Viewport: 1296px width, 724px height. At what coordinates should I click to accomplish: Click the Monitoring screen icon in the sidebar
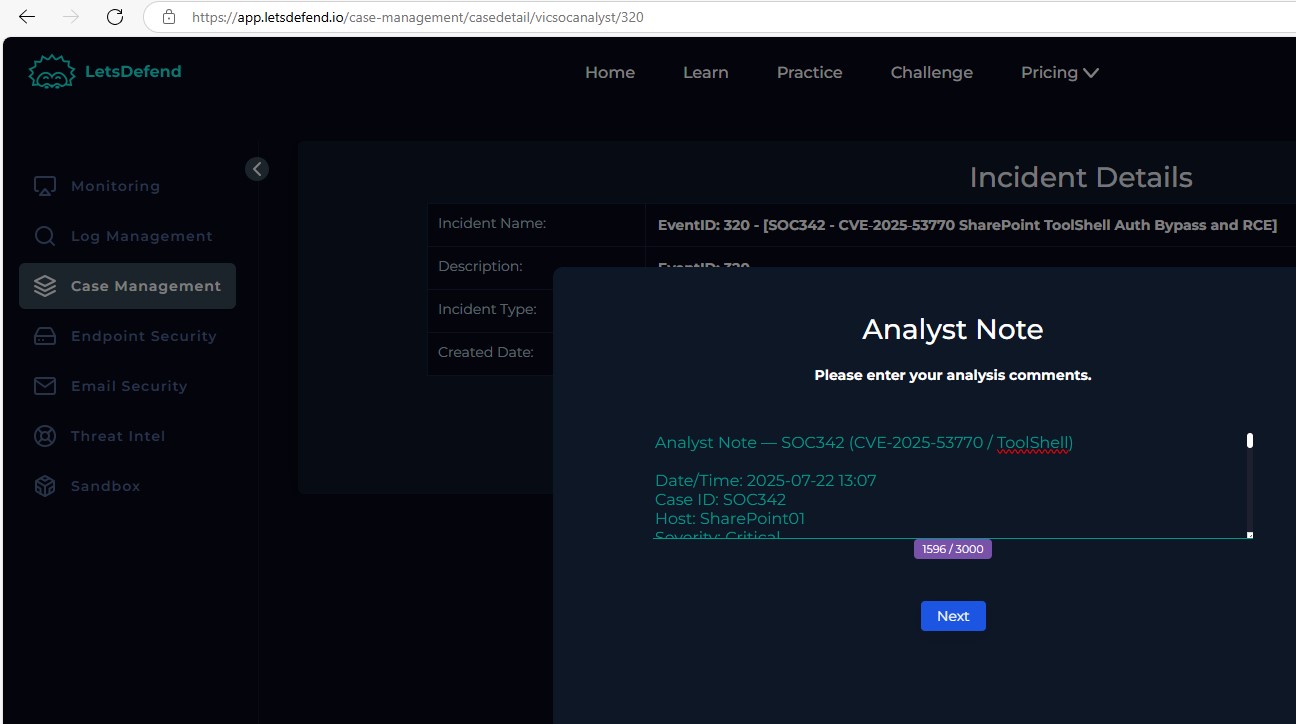click(x=45, y=186)
